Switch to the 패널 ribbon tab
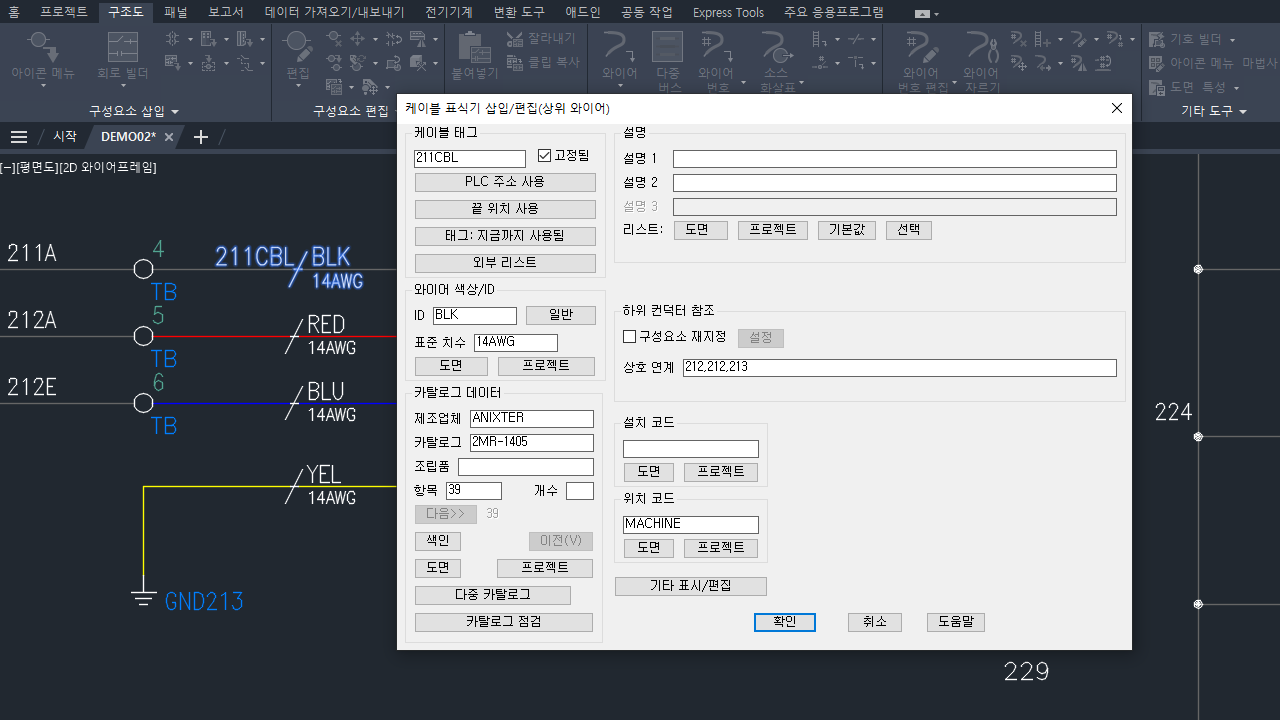The image size is (1280, 720). [176, 12]
